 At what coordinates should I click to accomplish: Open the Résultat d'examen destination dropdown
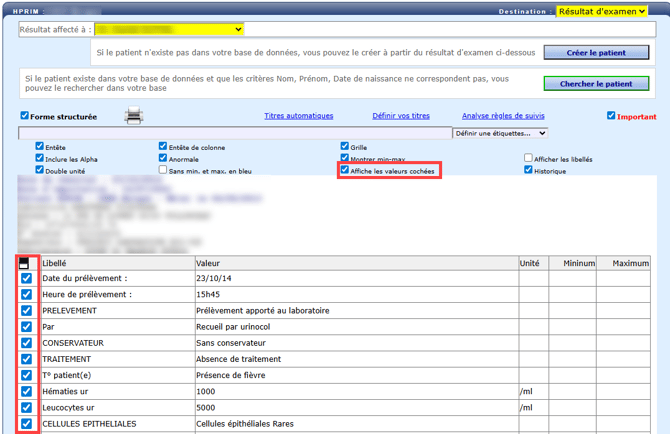click(x=602, y=11)
